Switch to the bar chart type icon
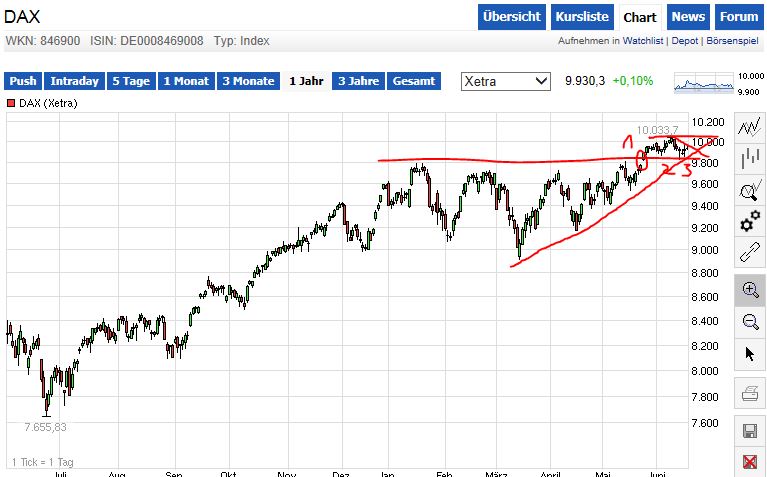The height and width of the screenshot is (477, 767). coord(749,159)
